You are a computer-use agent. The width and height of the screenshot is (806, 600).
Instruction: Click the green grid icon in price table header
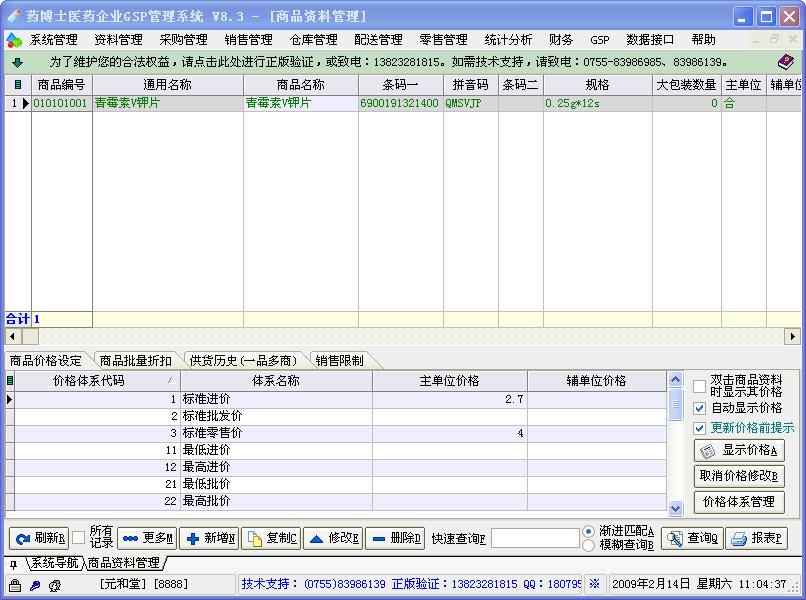point(9,381)
